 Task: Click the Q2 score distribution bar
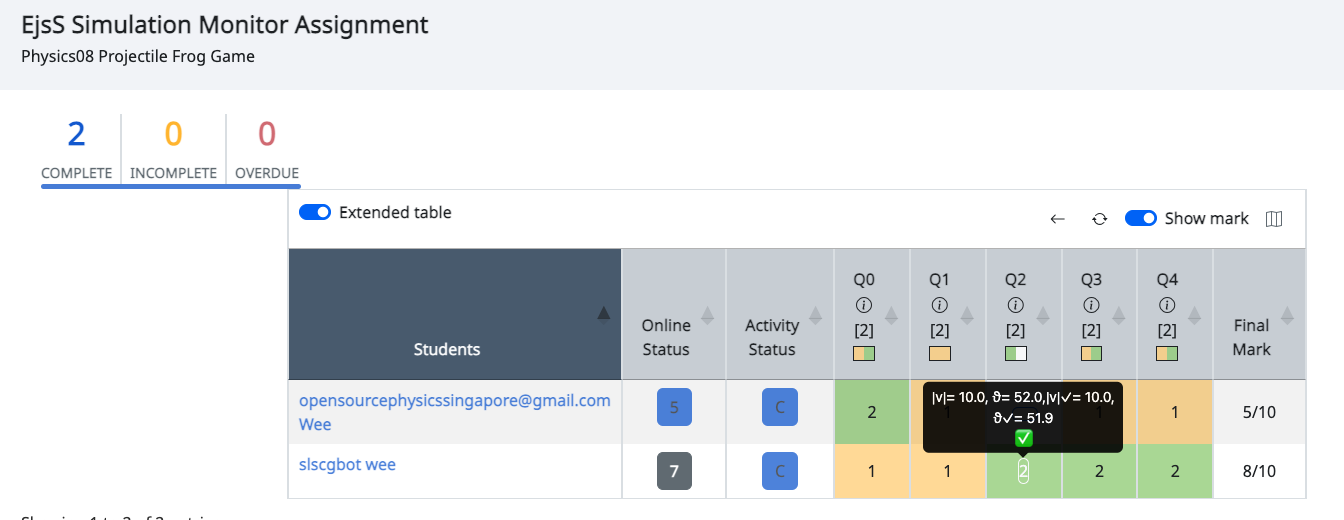pyautogui.click(x=1016, y=353)
